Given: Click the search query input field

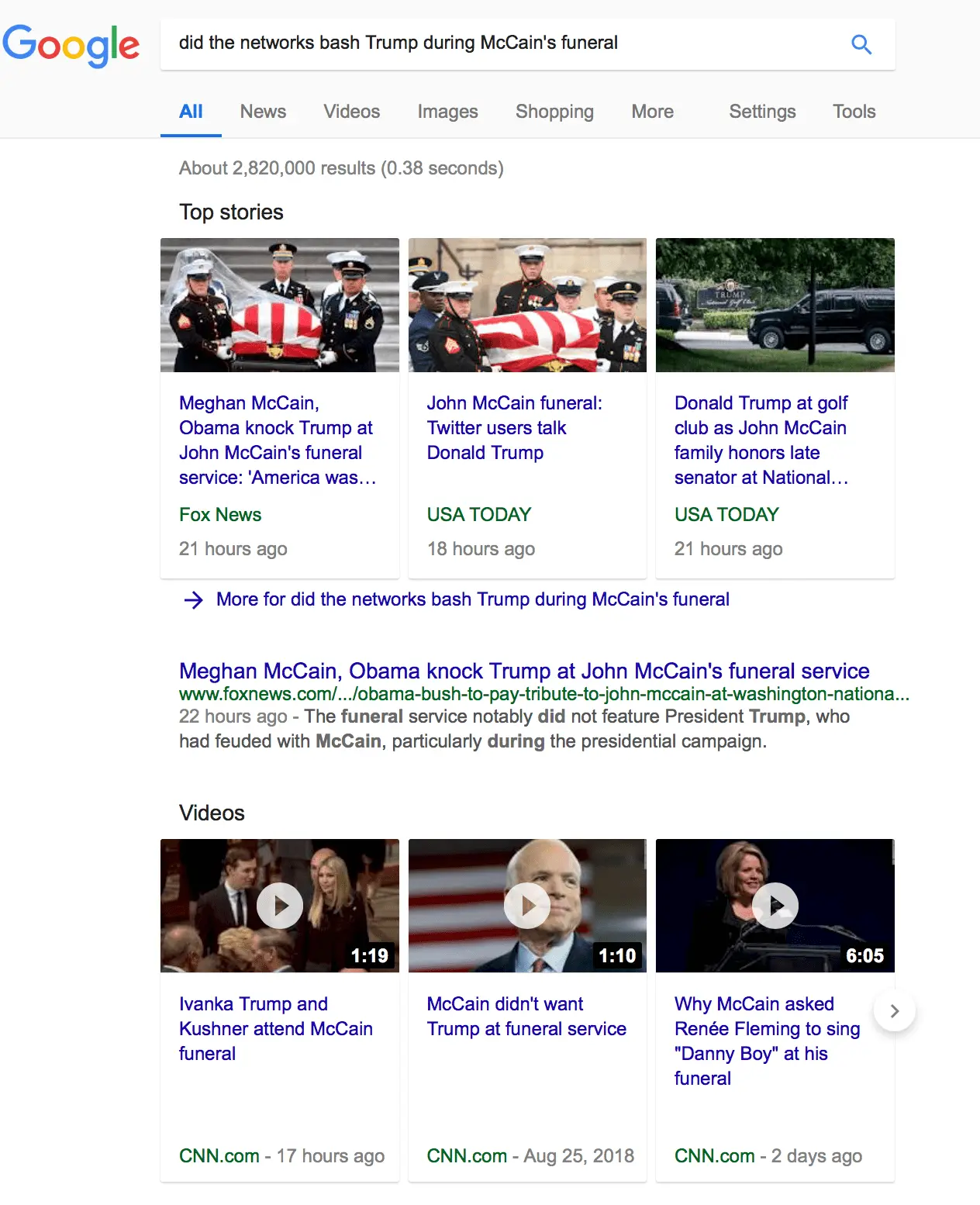Looking at the screenshot, I should 465,43.
